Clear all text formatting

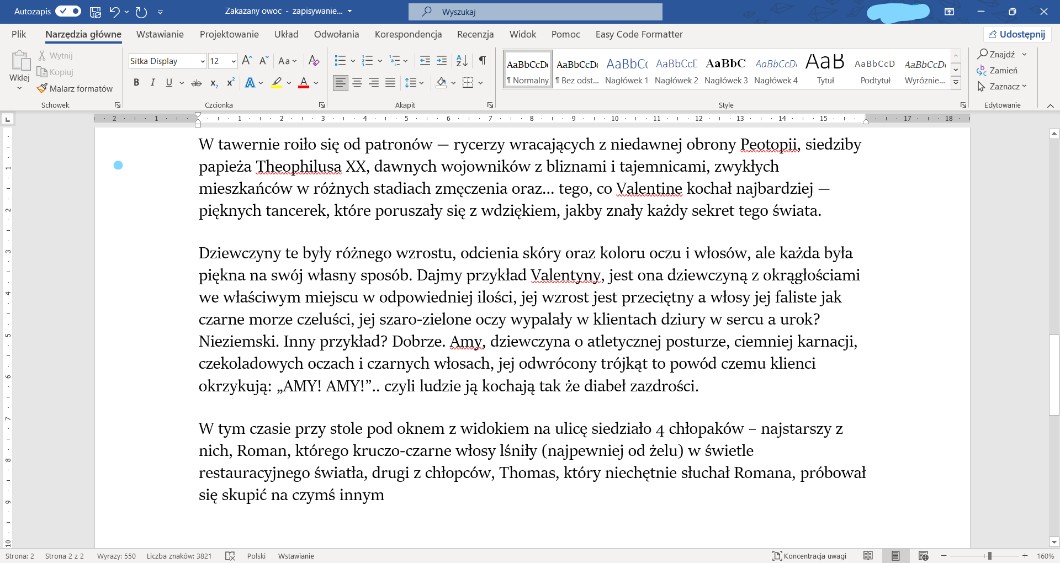(313, 61)
